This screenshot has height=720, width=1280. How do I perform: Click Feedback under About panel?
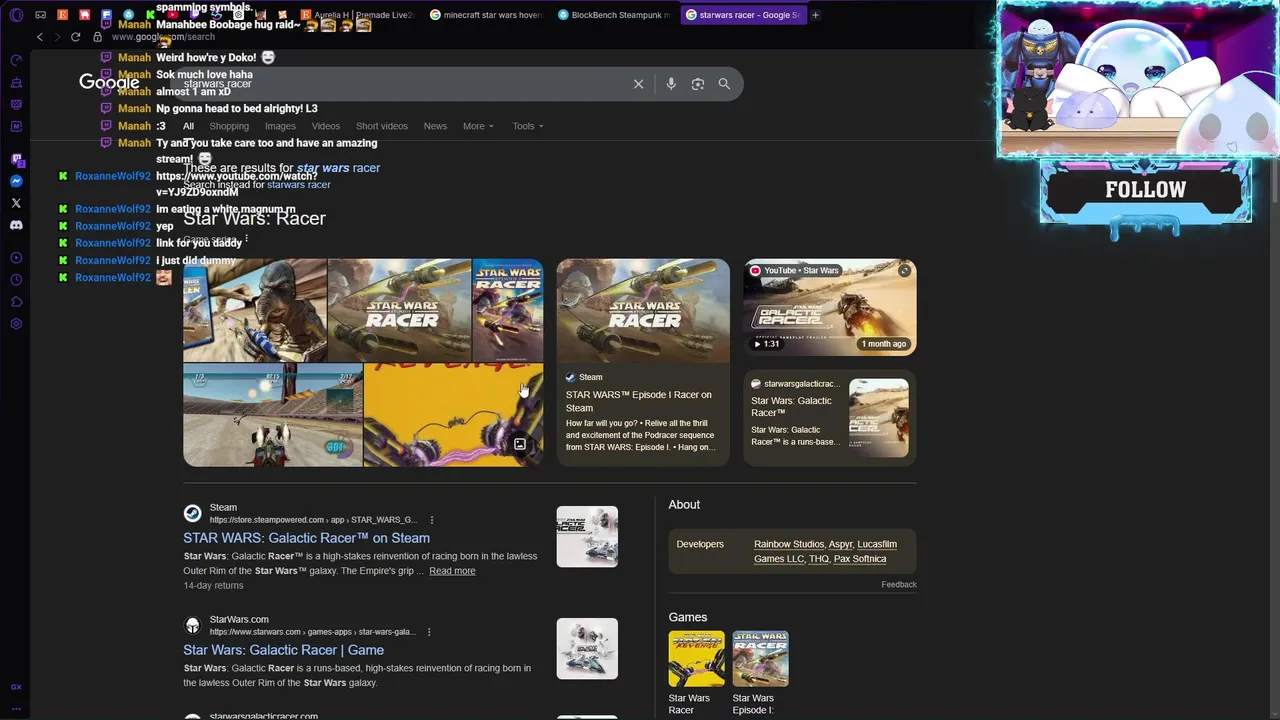pyautogui.click(x=899, y=585)
